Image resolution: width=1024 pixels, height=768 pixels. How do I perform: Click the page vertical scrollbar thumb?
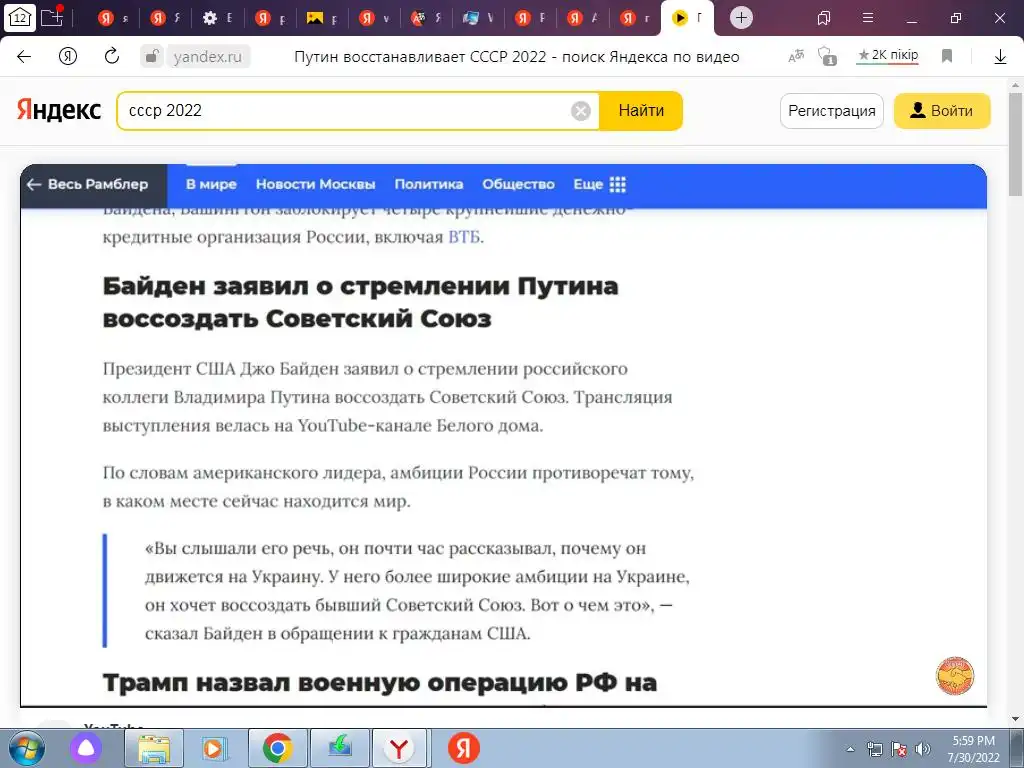click(x=1016, y=144)
